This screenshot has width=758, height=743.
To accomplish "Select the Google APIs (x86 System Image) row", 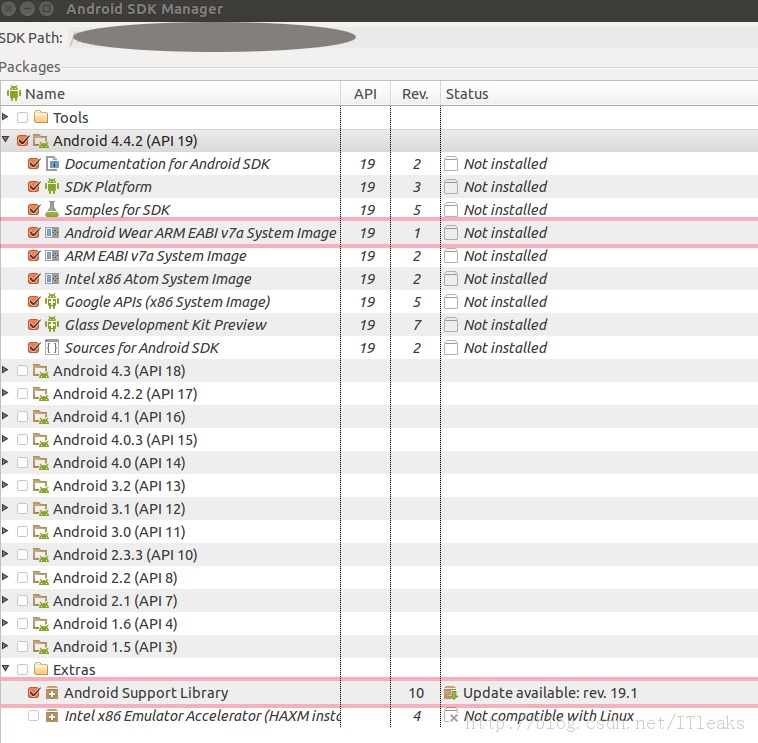I will (x=379, y=302).
